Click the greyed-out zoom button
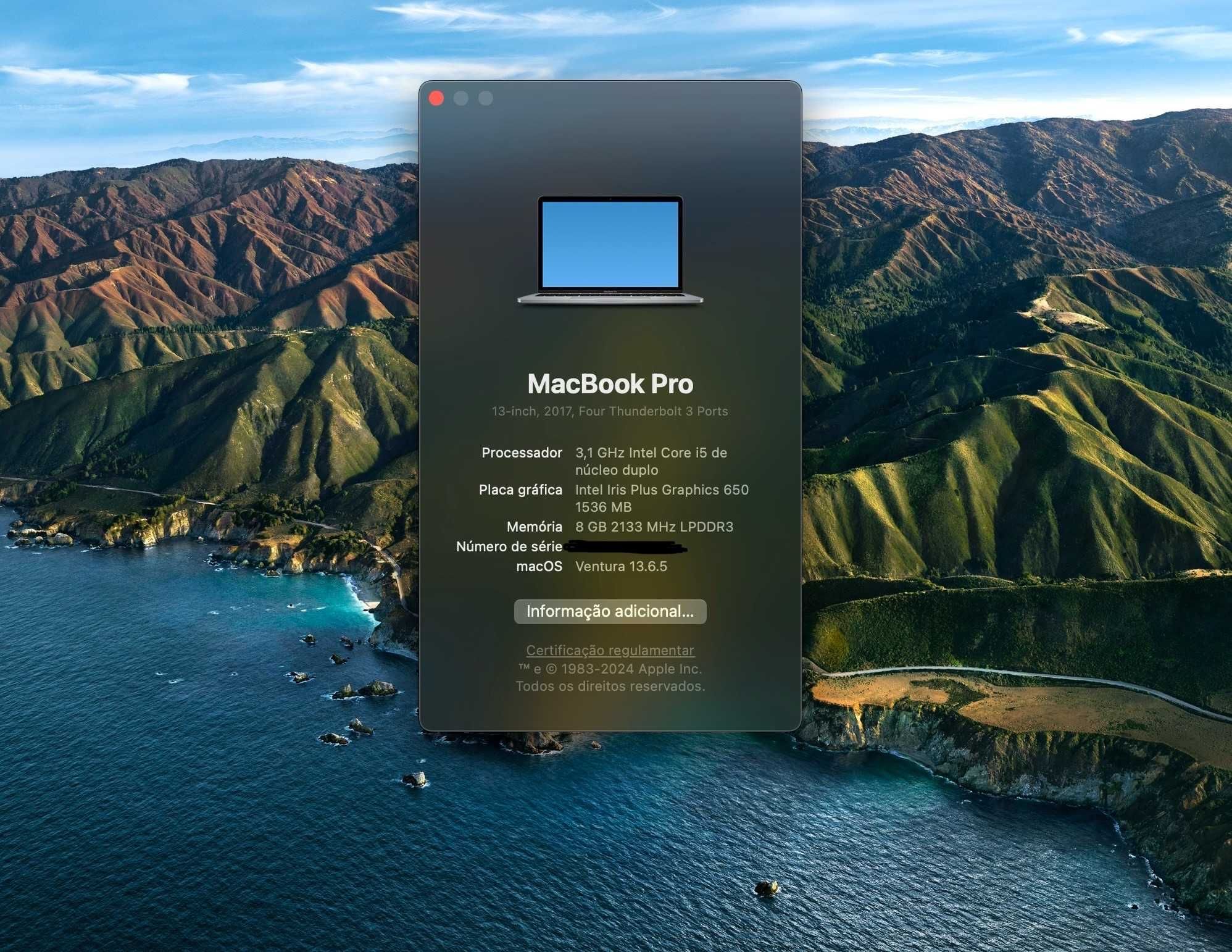Viewport: 1232px width, 952px height. tap(486, 98)
